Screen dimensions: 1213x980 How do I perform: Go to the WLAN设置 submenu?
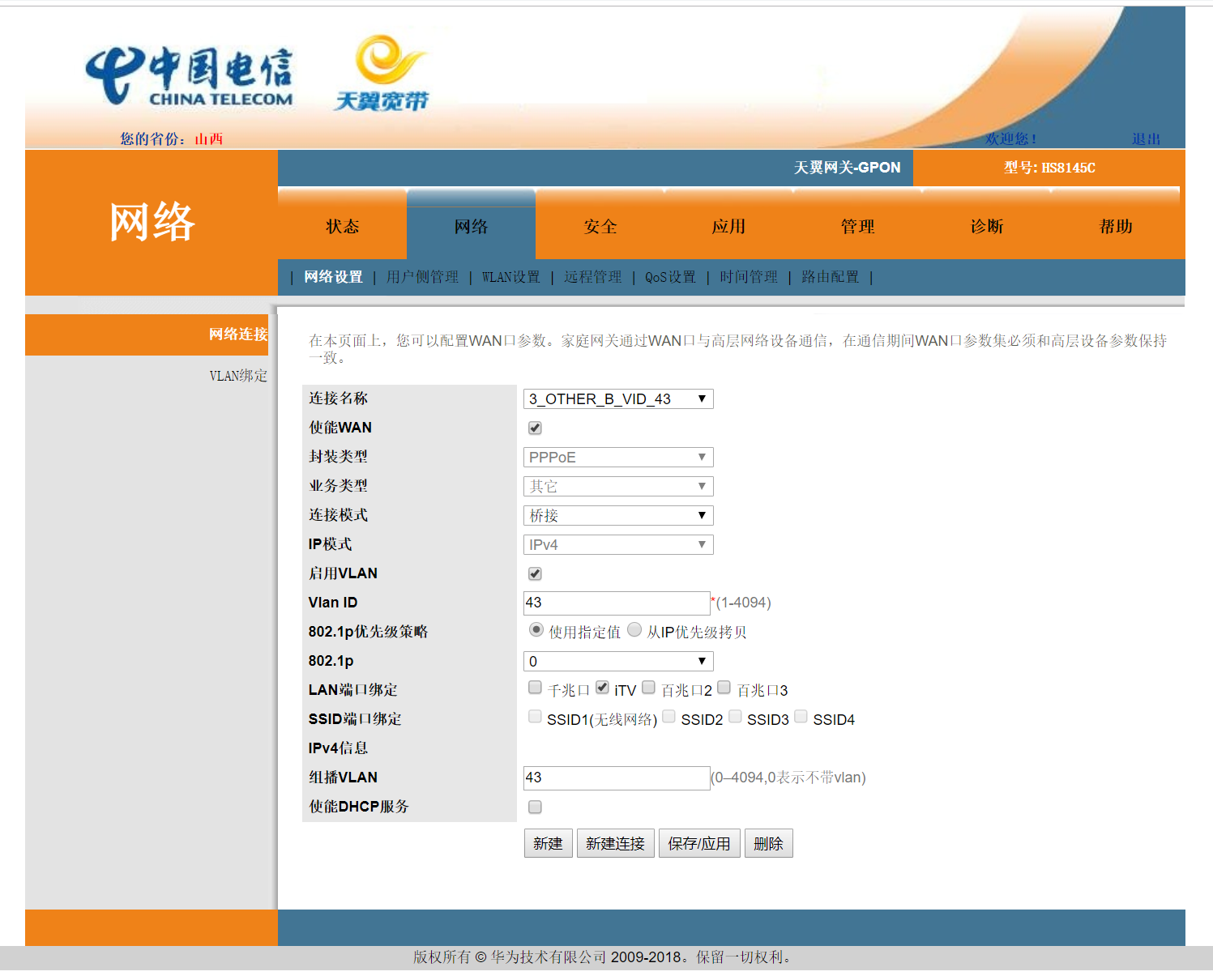click(510, 277)
